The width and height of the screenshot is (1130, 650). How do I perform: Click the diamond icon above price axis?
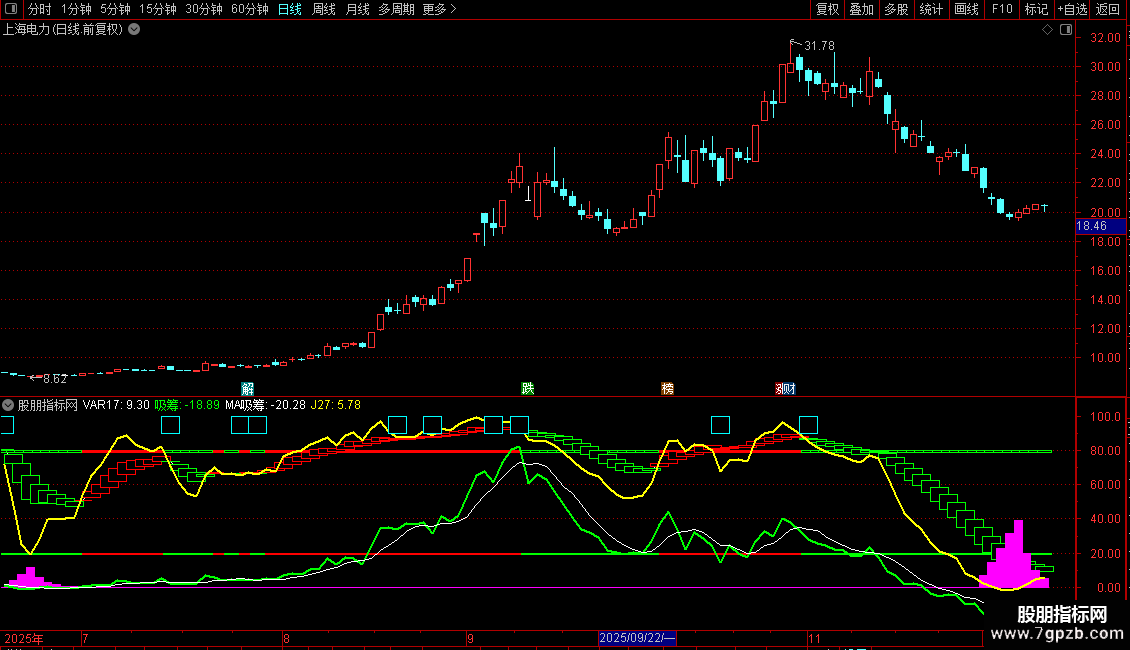pos(1047,30)
